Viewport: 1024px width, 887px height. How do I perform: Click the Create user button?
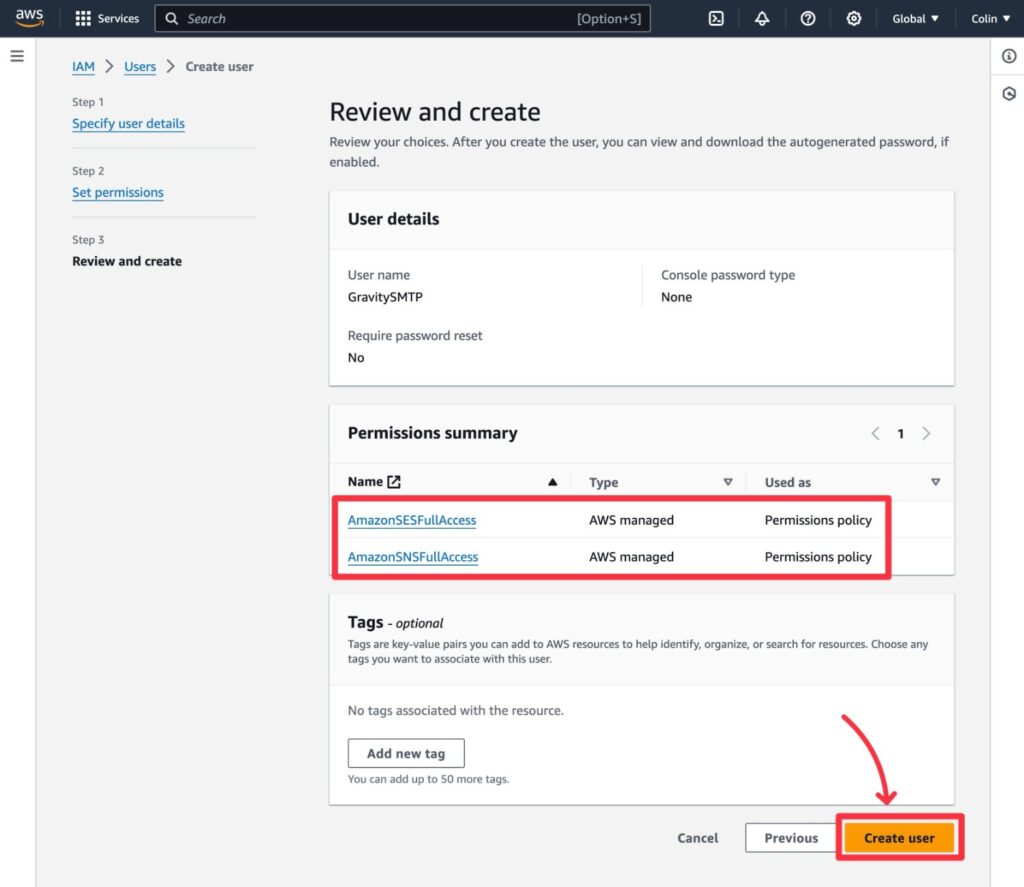[899, 838]
